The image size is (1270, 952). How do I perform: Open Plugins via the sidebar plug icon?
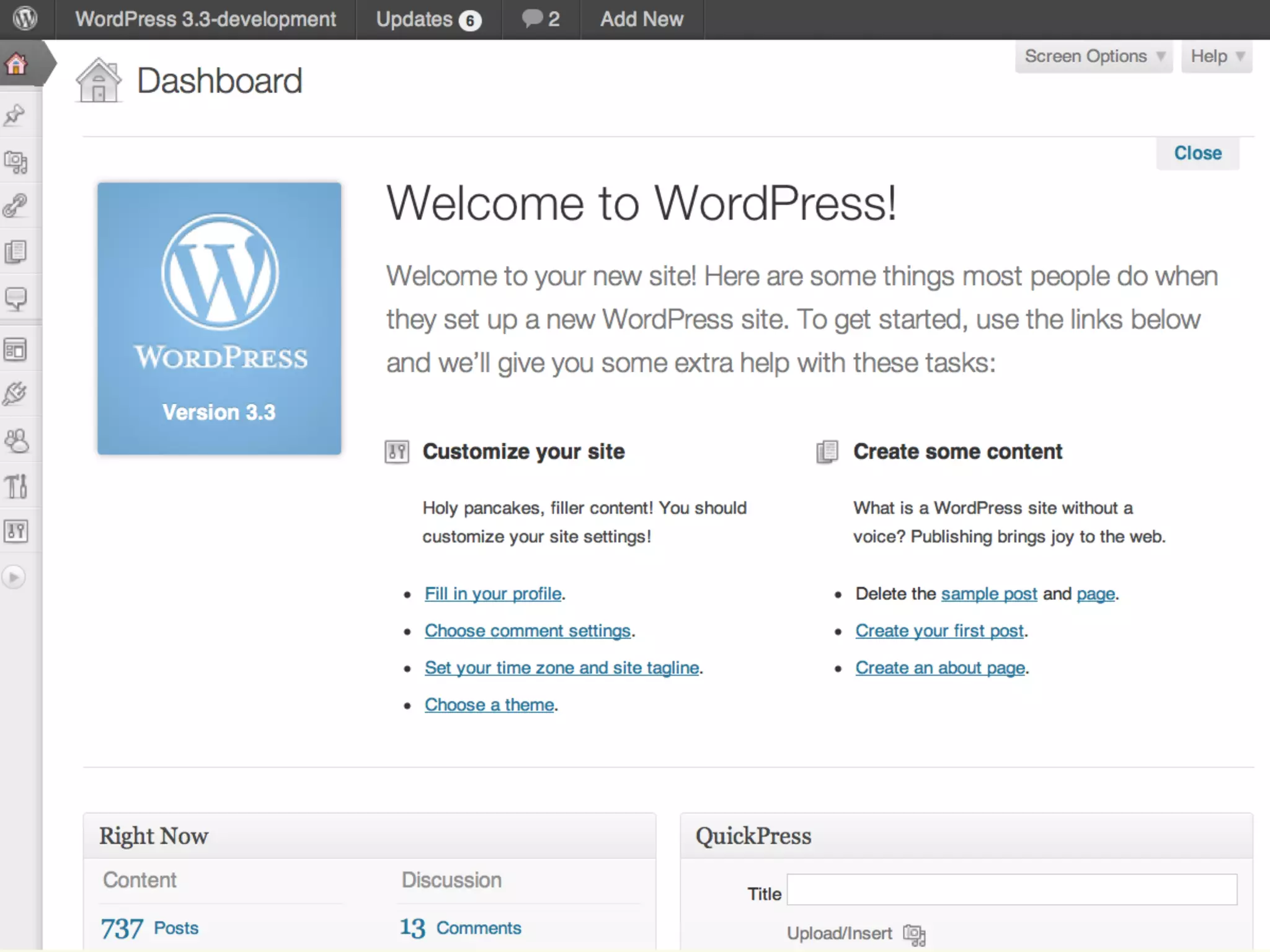point(16,394)
